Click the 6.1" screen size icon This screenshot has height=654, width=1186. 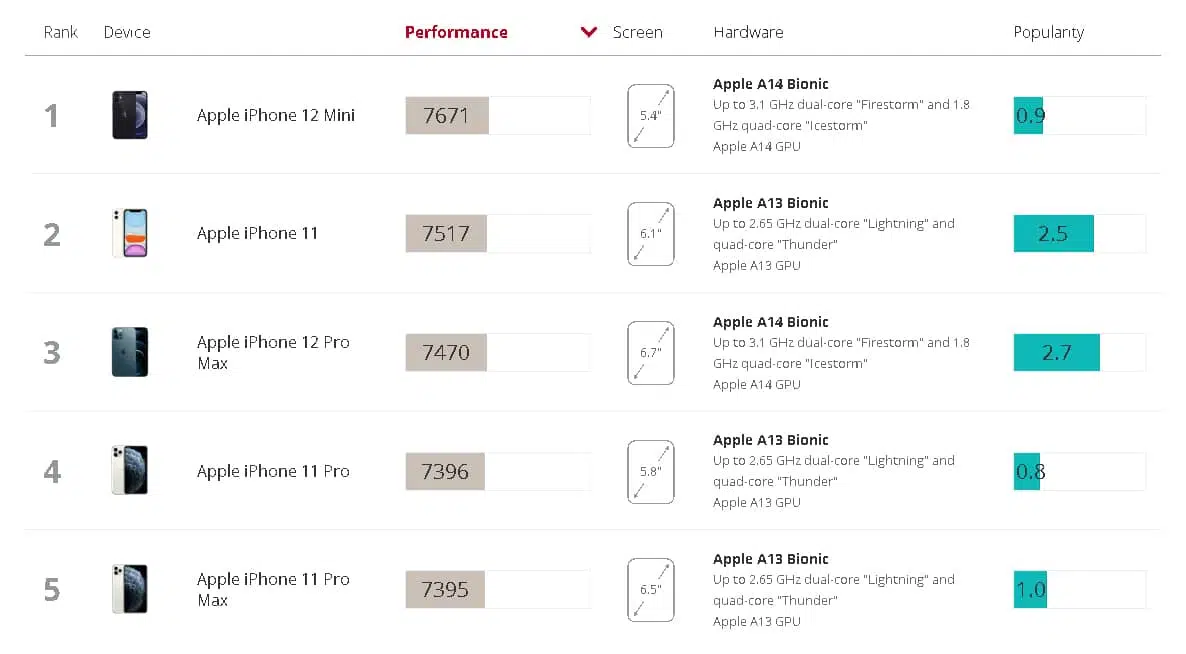(x=650, y=234)
